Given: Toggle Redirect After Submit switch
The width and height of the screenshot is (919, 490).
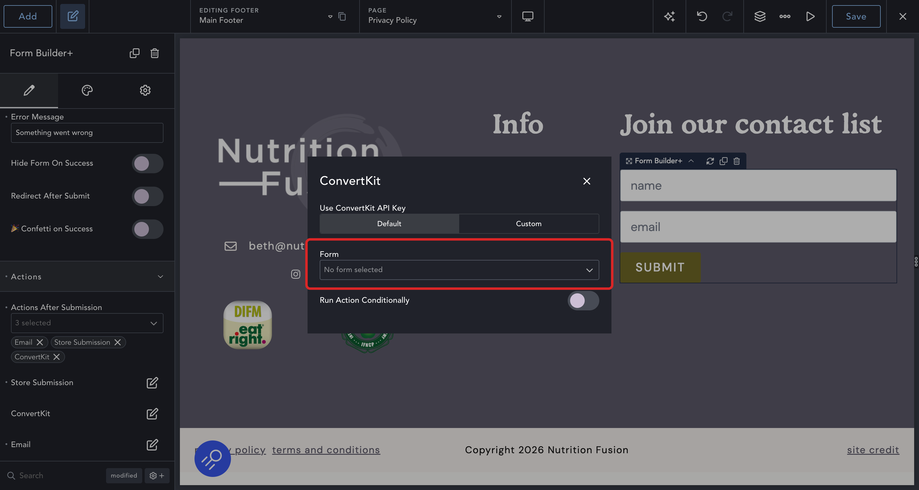Looking at the screenshot, I should [147, 196].
